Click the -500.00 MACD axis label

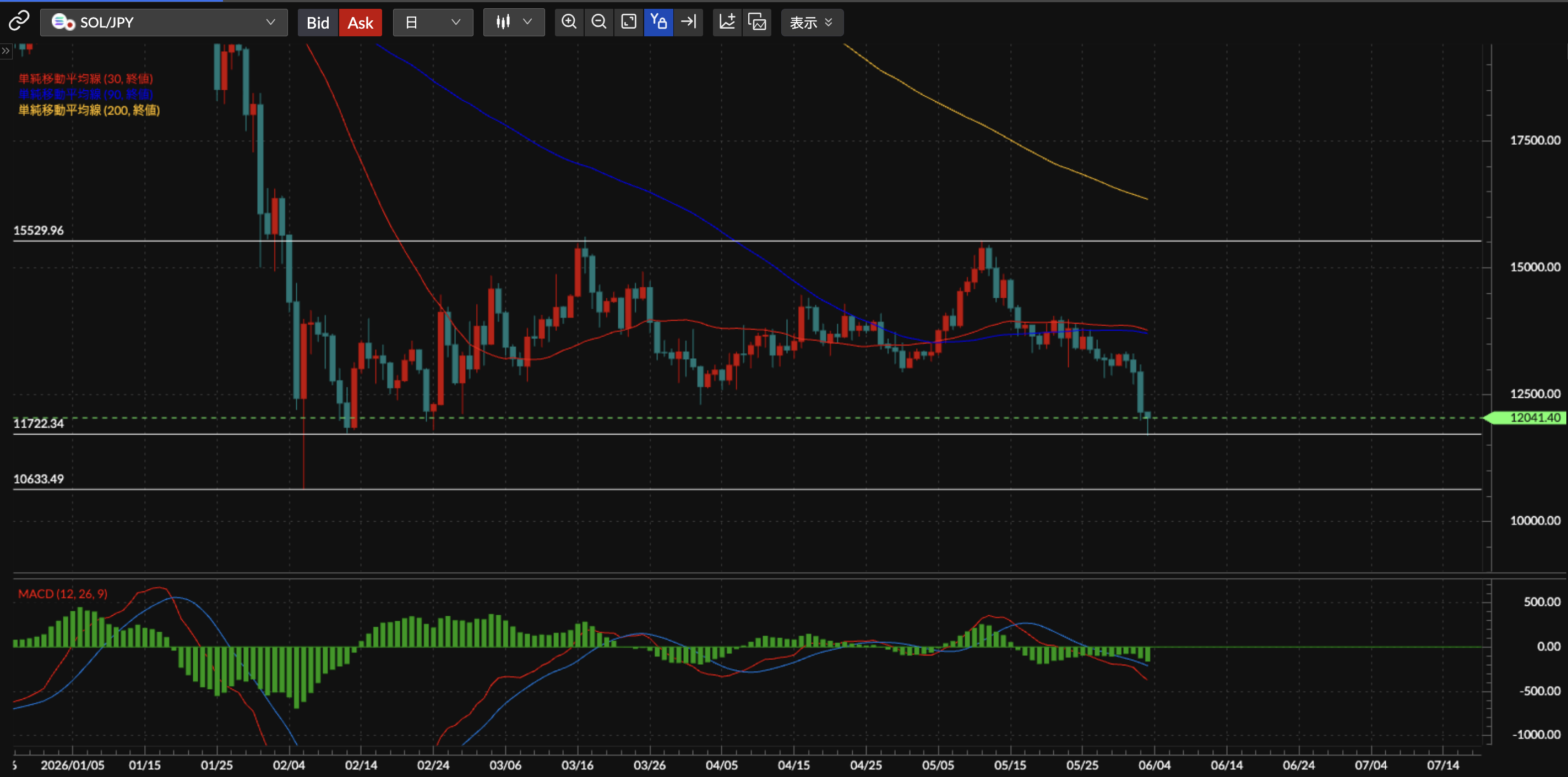point(1539,691)
